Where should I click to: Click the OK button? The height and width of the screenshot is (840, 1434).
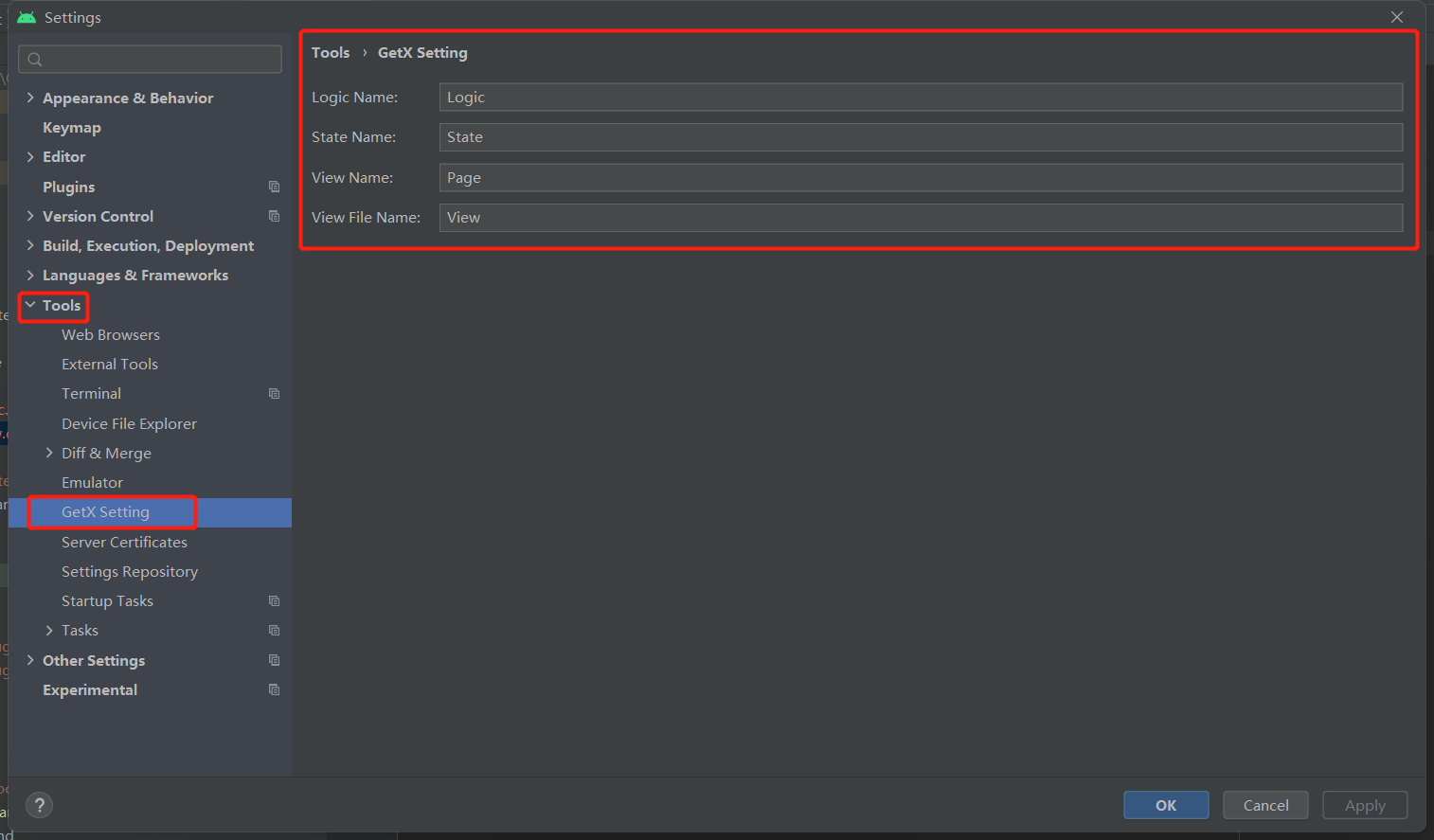pos(1166,805)
